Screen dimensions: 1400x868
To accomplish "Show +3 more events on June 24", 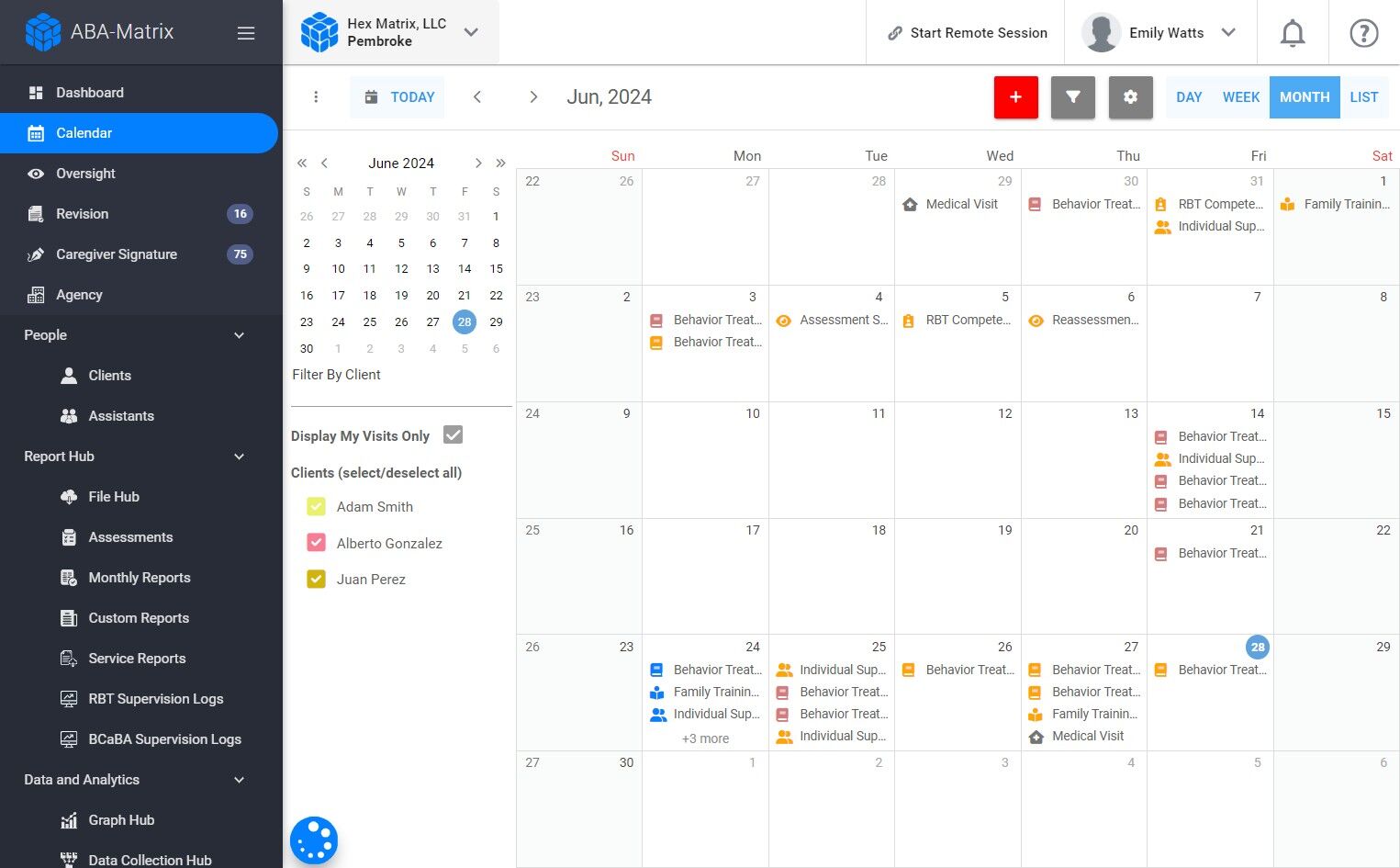I will tap(705, 738).
